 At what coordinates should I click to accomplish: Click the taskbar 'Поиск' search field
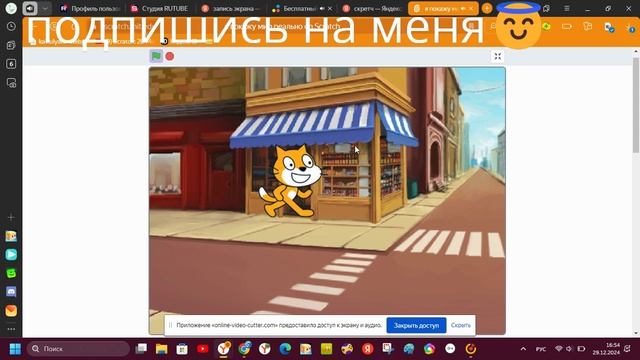point(78,349)
